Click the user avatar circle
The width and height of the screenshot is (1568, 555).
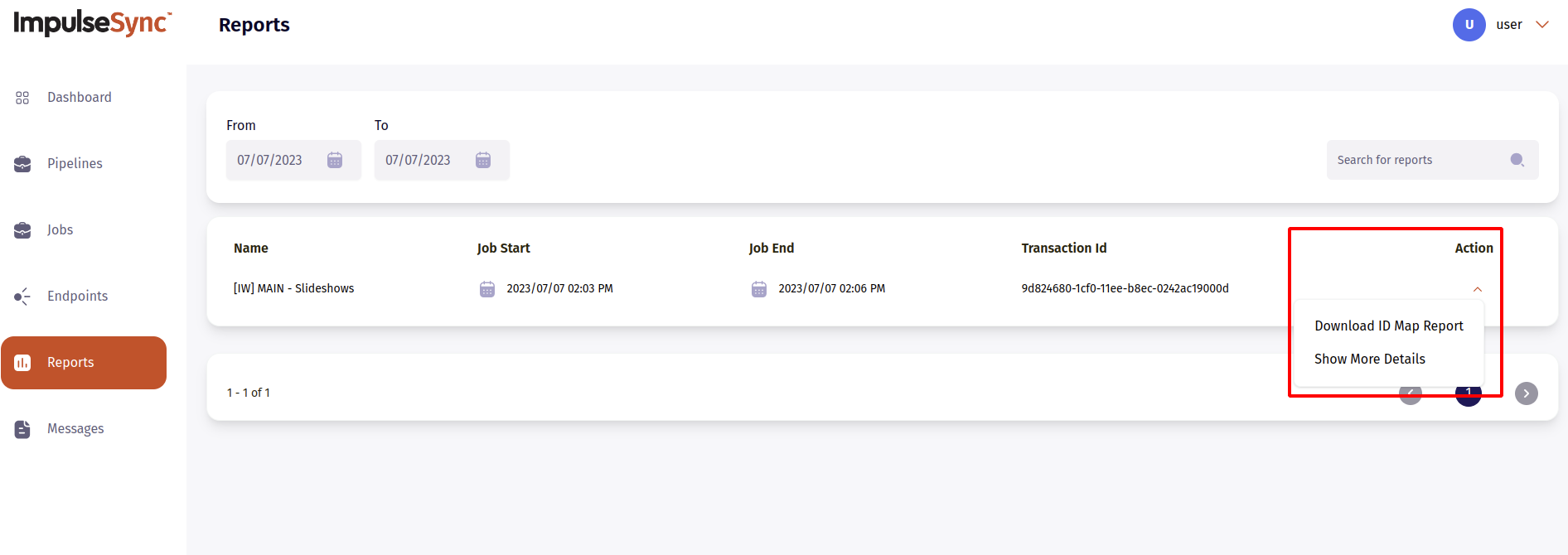(x=1469, y=25)
